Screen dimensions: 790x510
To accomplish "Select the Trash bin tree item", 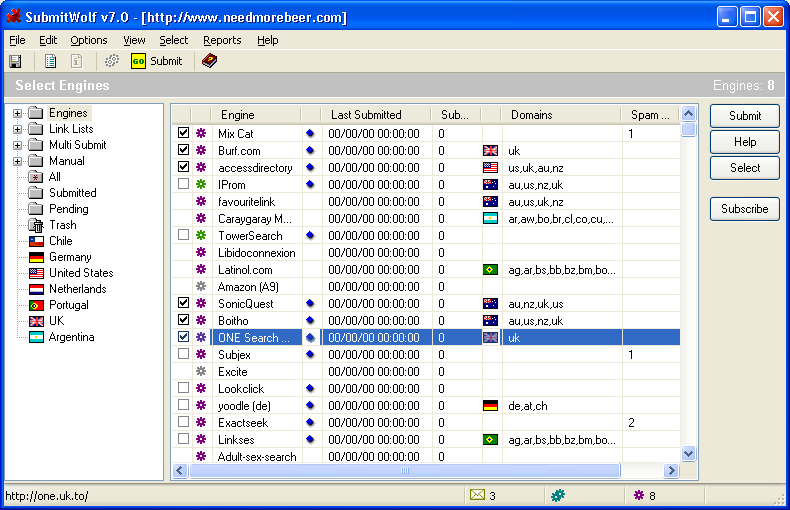I will pos(53,225).
